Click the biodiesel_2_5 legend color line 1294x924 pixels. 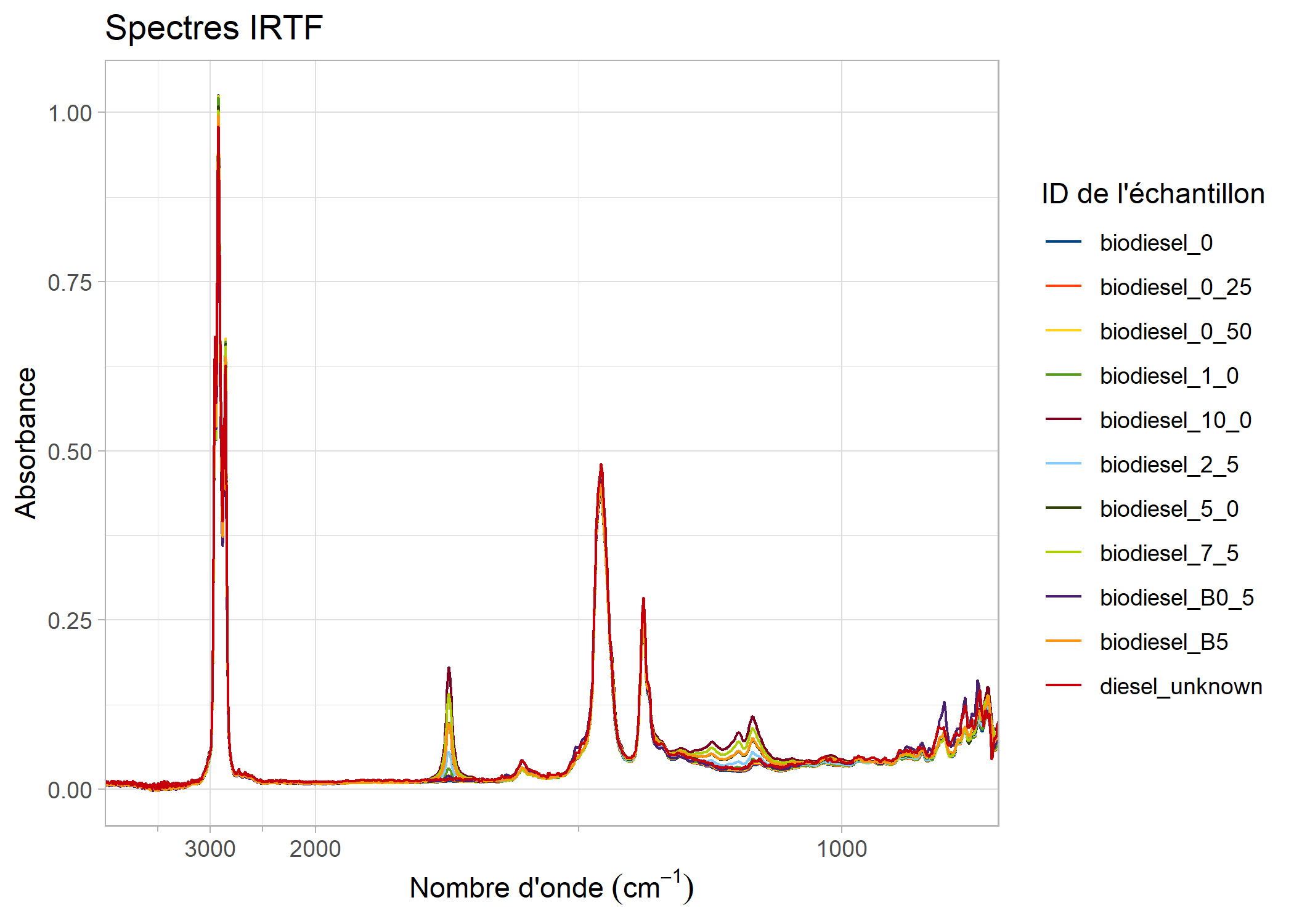[x=1064, y=464]
